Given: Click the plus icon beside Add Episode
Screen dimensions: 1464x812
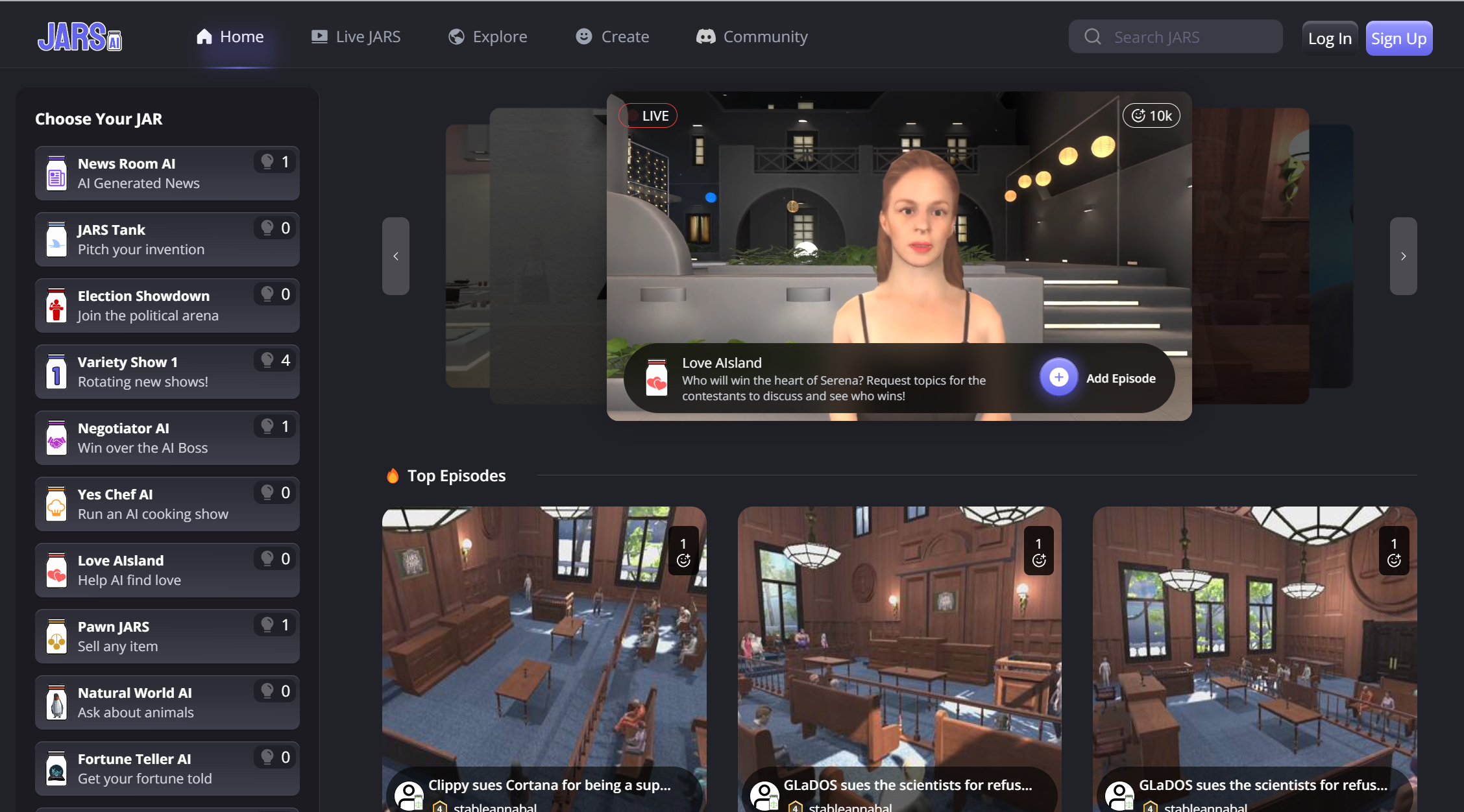Looking at the screenshot, I should tap(1058, 377).
